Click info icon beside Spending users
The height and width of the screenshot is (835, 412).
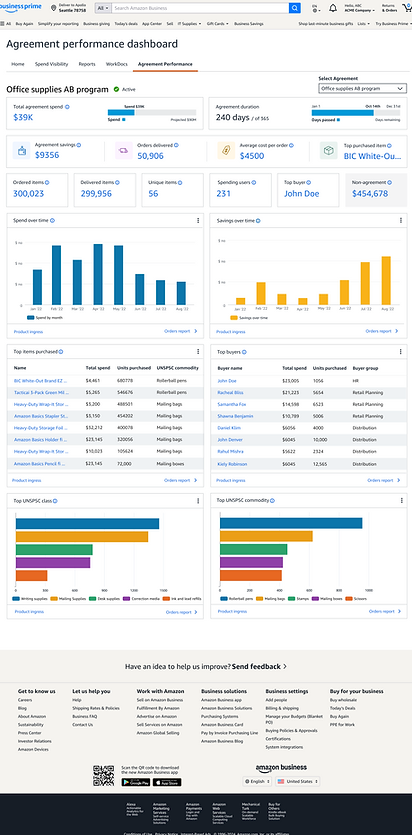click(254, 182)
